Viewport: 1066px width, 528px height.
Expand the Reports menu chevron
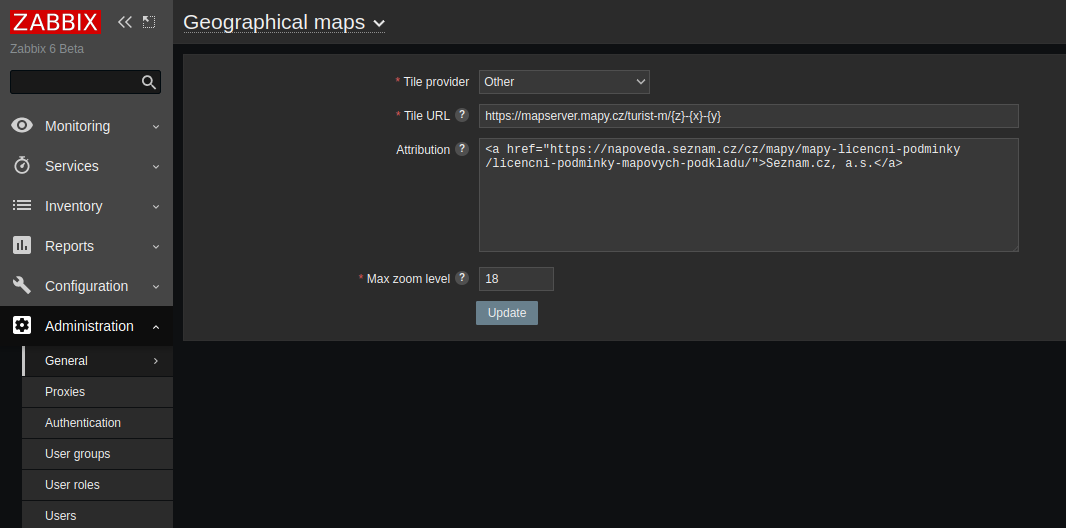coord(156,247)
